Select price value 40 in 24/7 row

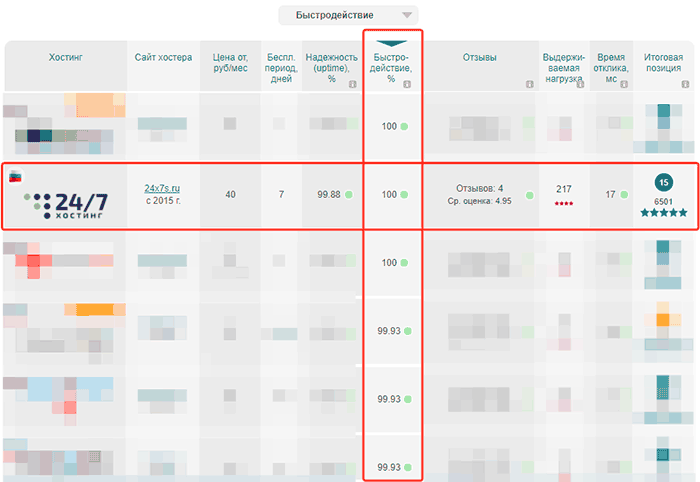coord(230,195)
